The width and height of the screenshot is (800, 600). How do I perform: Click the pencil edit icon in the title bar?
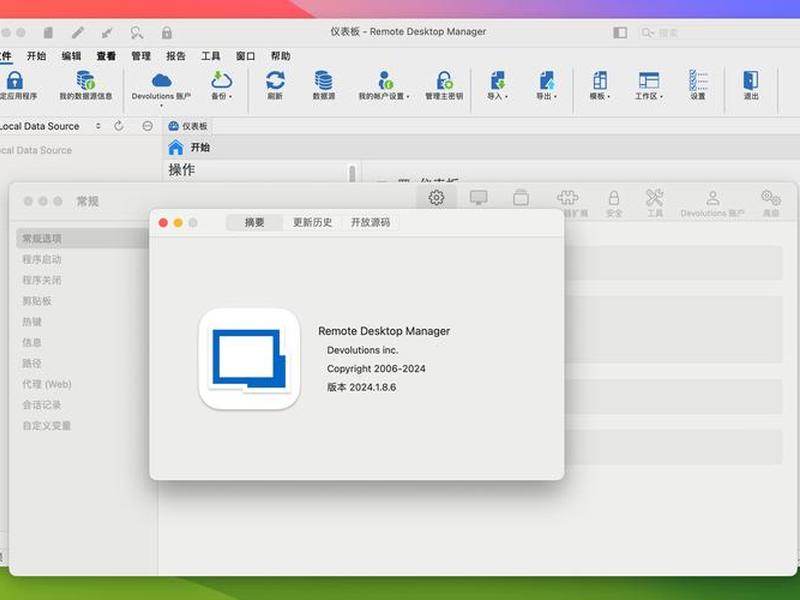tap(78, 33)
